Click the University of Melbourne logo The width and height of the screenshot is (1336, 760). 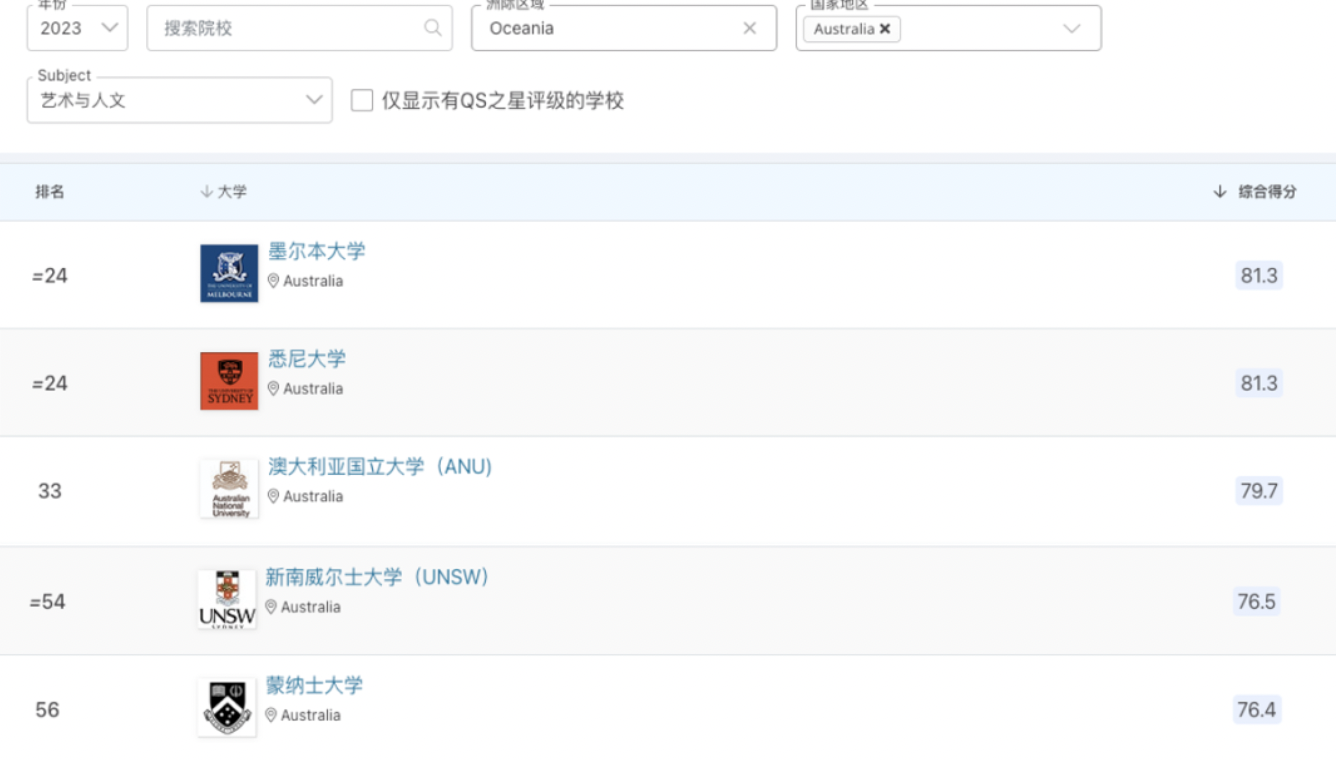229,274
